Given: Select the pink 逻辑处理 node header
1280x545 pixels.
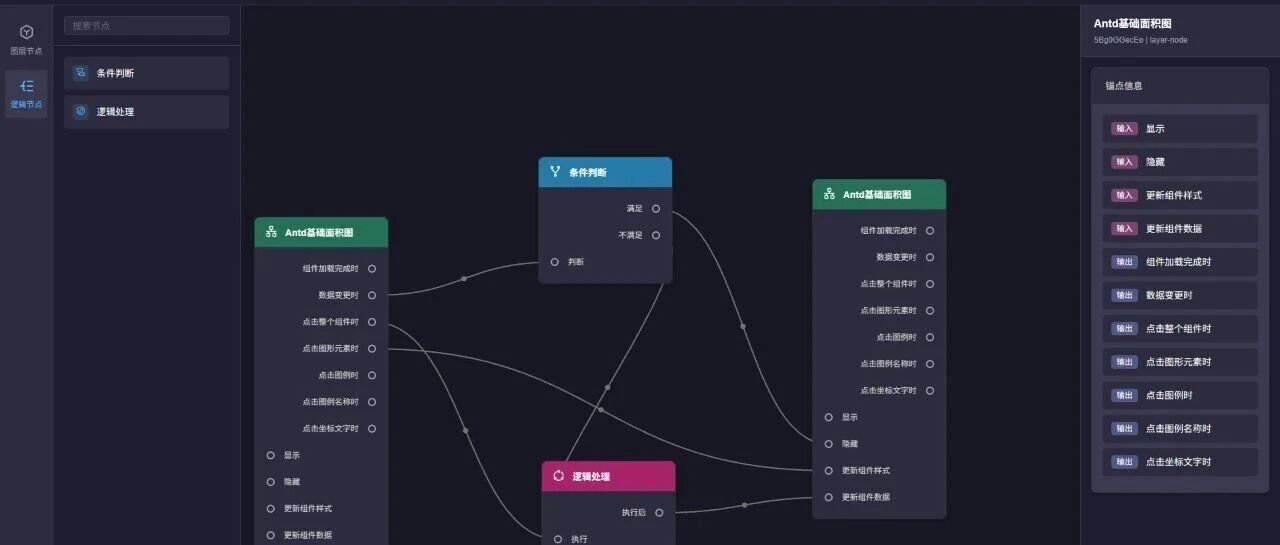Looking at the screenshot, I should [608, 476].
